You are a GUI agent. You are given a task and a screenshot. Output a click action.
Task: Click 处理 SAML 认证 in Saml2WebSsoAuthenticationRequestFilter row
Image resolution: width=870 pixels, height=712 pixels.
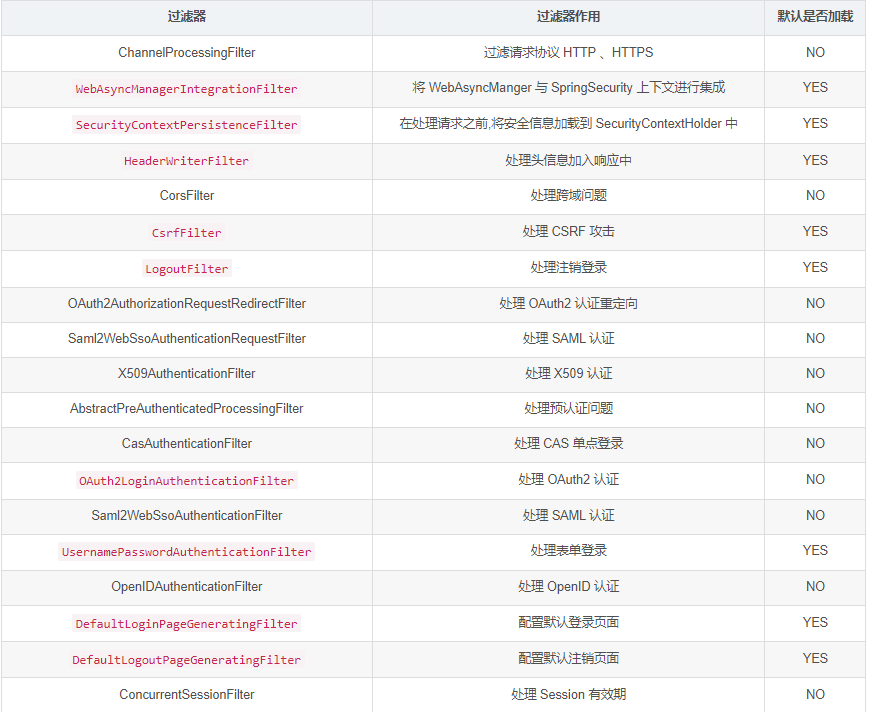point(568,339)
